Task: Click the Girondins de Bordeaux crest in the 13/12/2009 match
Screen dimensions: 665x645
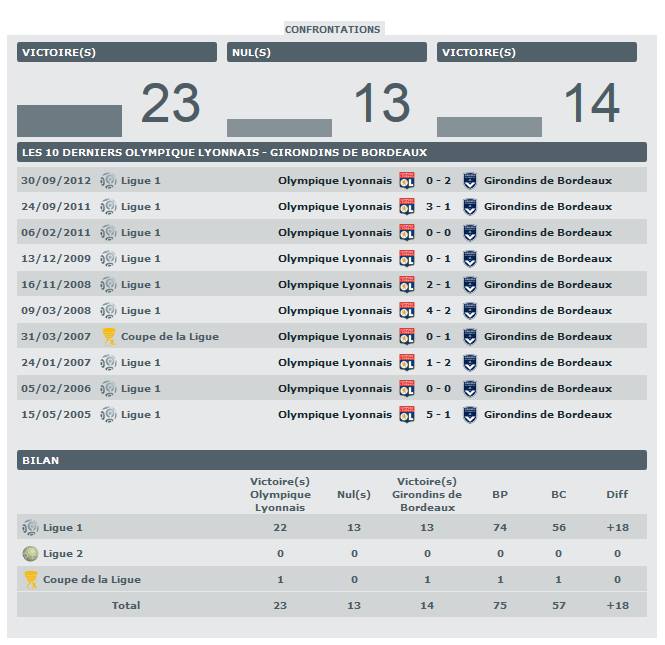Action: coord(470,259)
